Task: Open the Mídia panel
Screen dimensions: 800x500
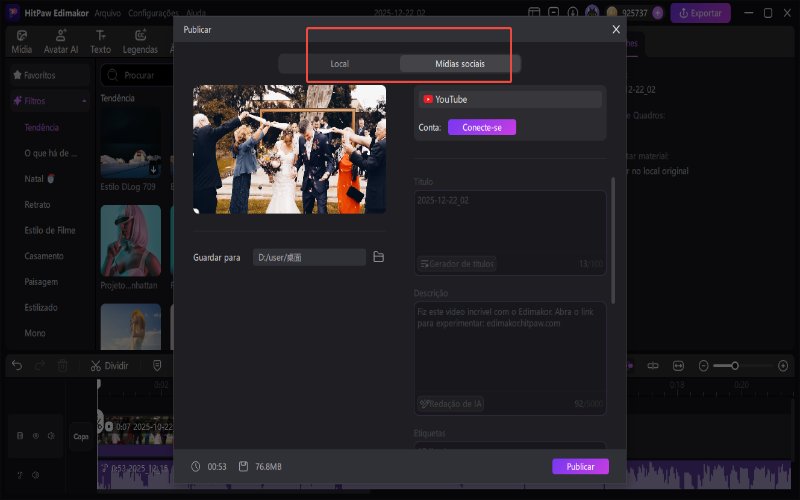Action: pyautogui.click(x=21, y=42)
